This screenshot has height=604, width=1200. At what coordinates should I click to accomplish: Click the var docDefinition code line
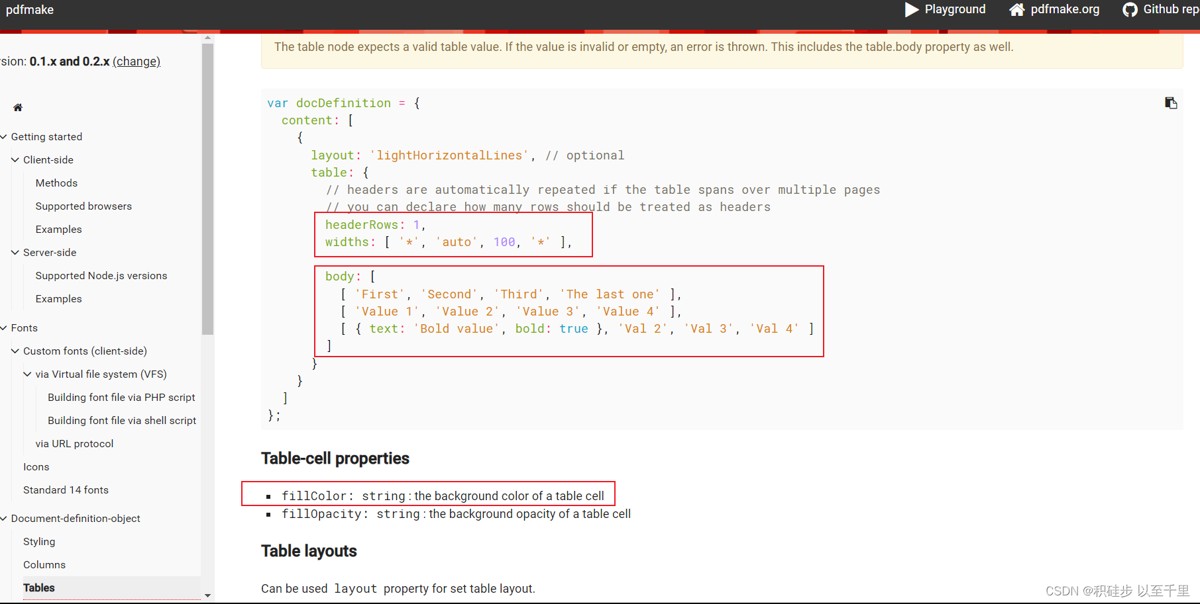tap(344, 103)
